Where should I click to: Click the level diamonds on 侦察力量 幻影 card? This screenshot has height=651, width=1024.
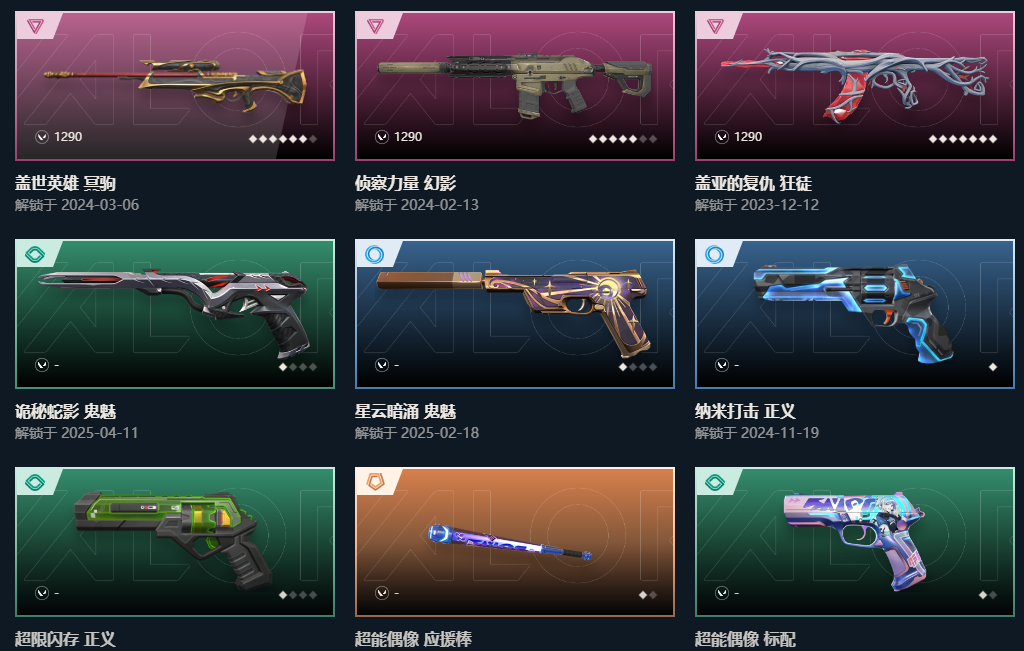623,139
